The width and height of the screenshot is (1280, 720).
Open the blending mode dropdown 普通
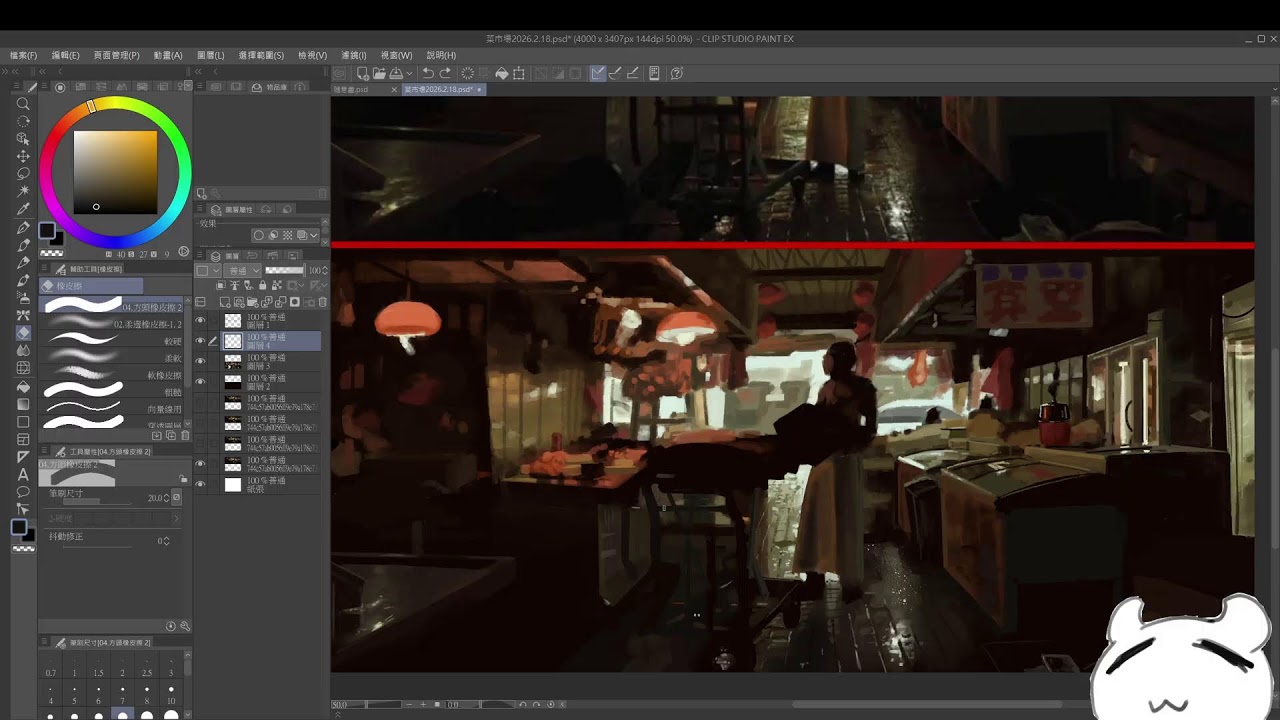(x=241, y=271)
